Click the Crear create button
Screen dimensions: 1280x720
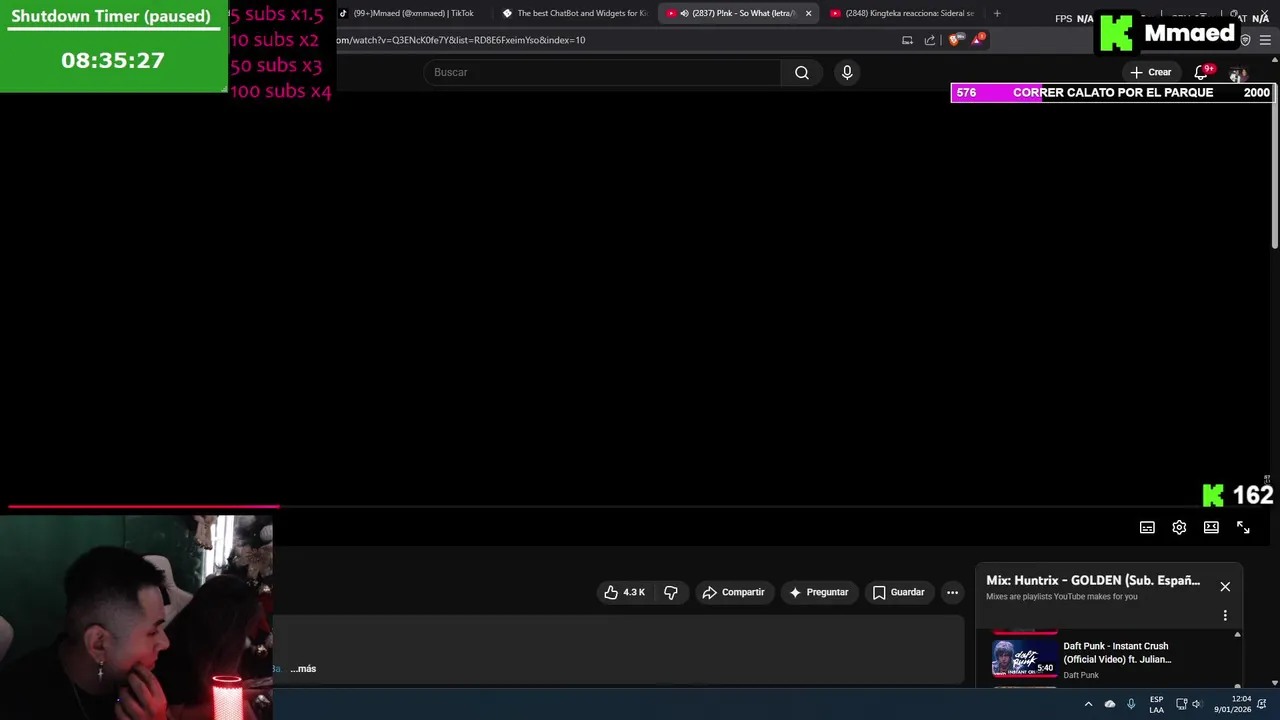pos(1150,72)
